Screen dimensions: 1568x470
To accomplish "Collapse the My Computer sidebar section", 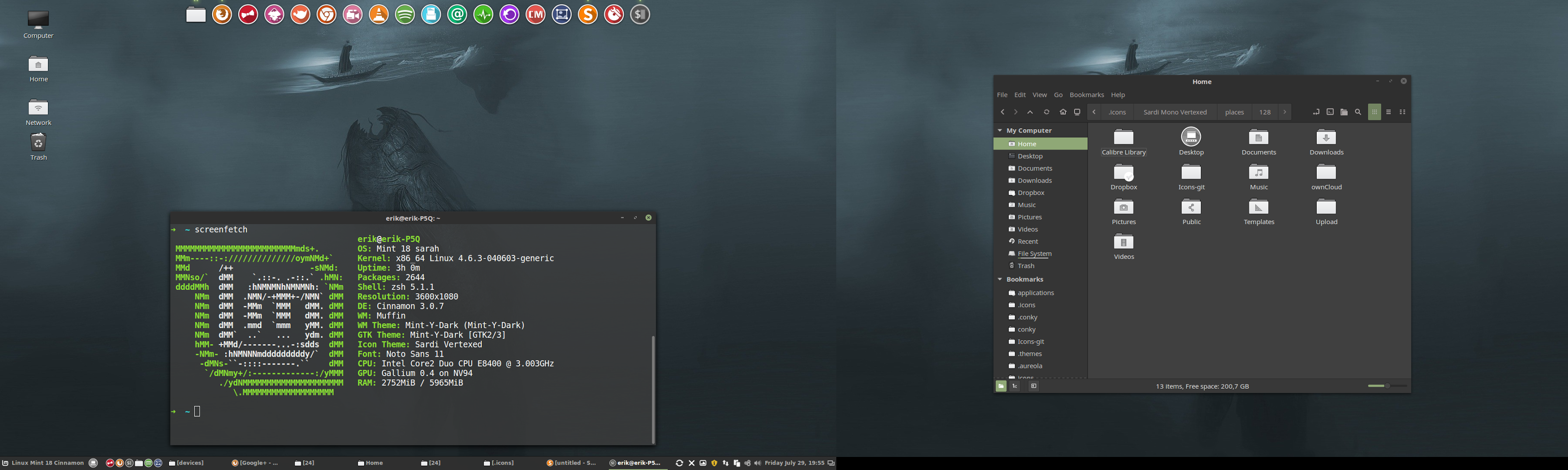I will click(x=999, y=130).
